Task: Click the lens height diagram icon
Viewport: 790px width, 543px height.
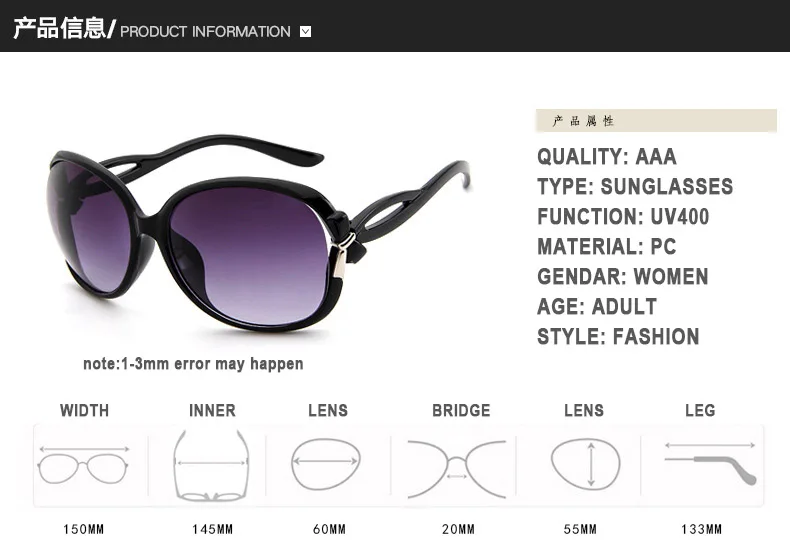Action: pyautogui.click(x=585, y=464)
